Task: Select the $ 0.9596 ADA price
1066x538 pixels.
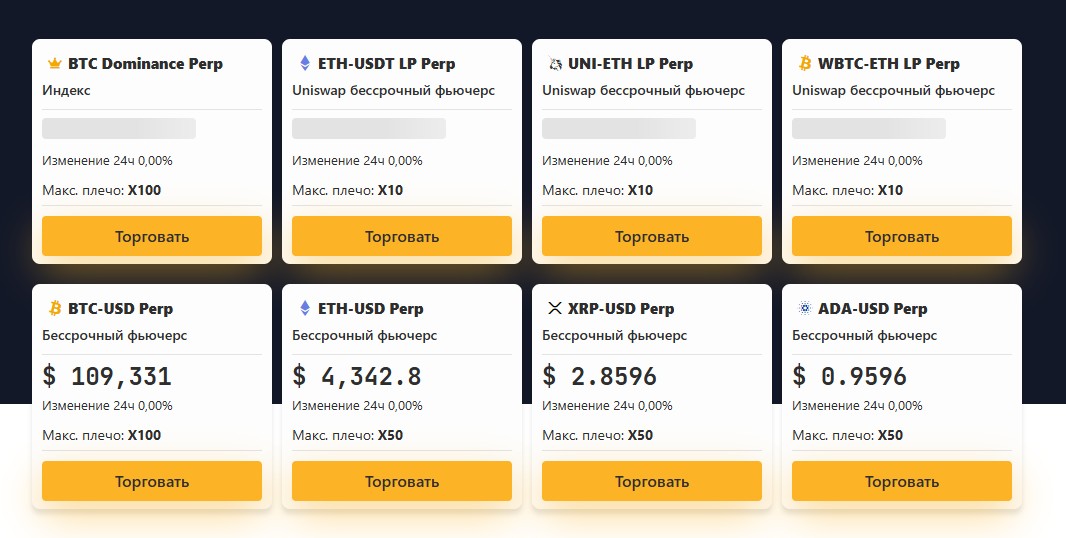Action: (x=850, y=376)
